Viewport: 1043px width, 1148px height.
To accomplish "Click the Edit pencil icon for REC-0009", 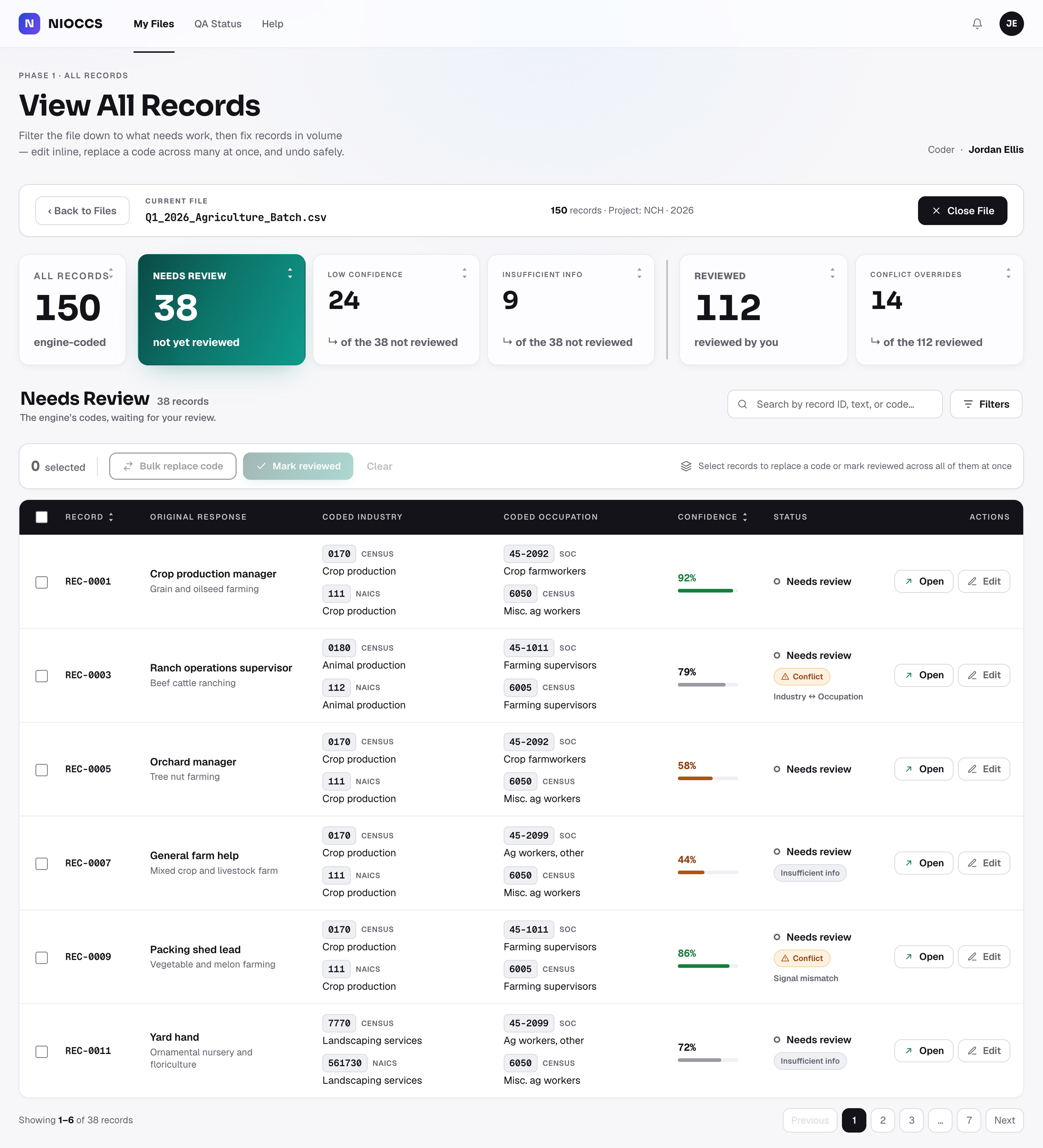I will pyautogui.click(x=972, y=957).
